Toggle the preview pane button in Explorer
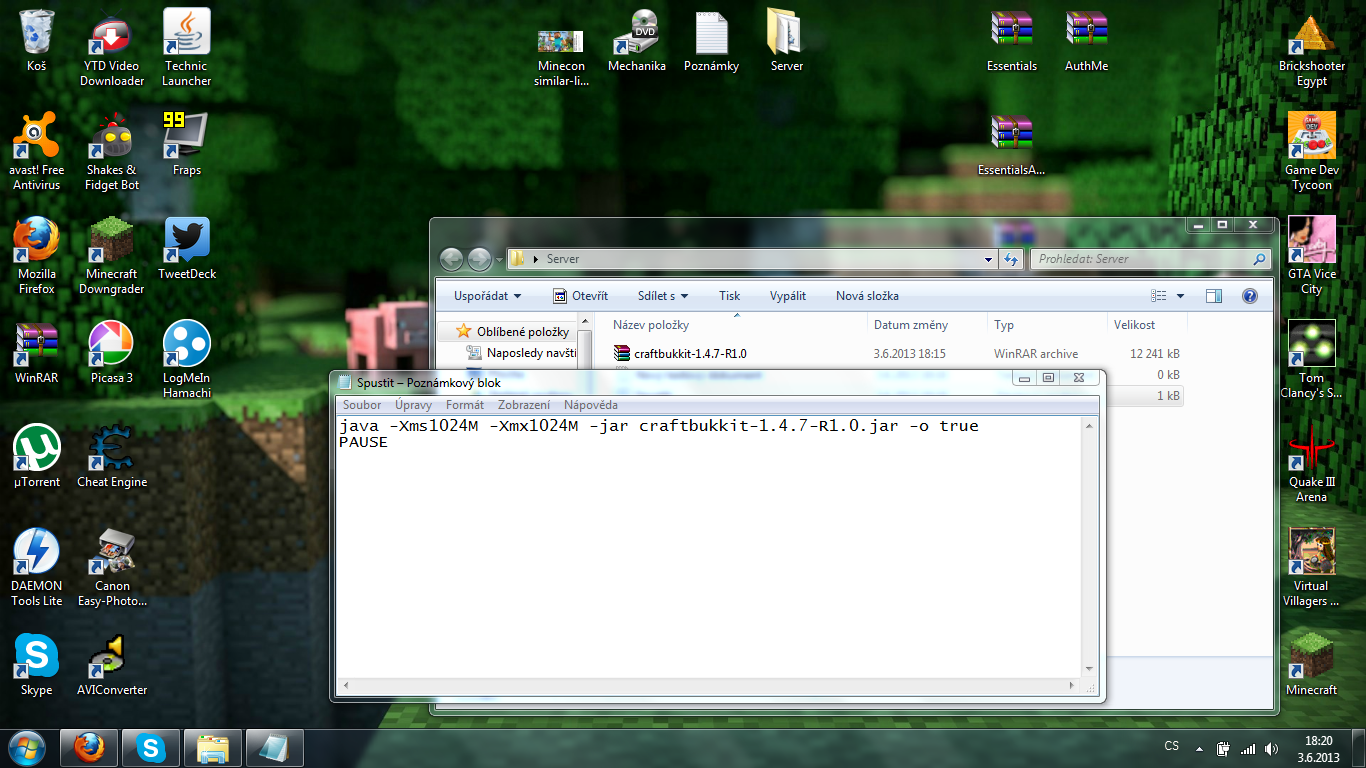The height and width of the screenshot is (768, 1366). pos(1214,296)
